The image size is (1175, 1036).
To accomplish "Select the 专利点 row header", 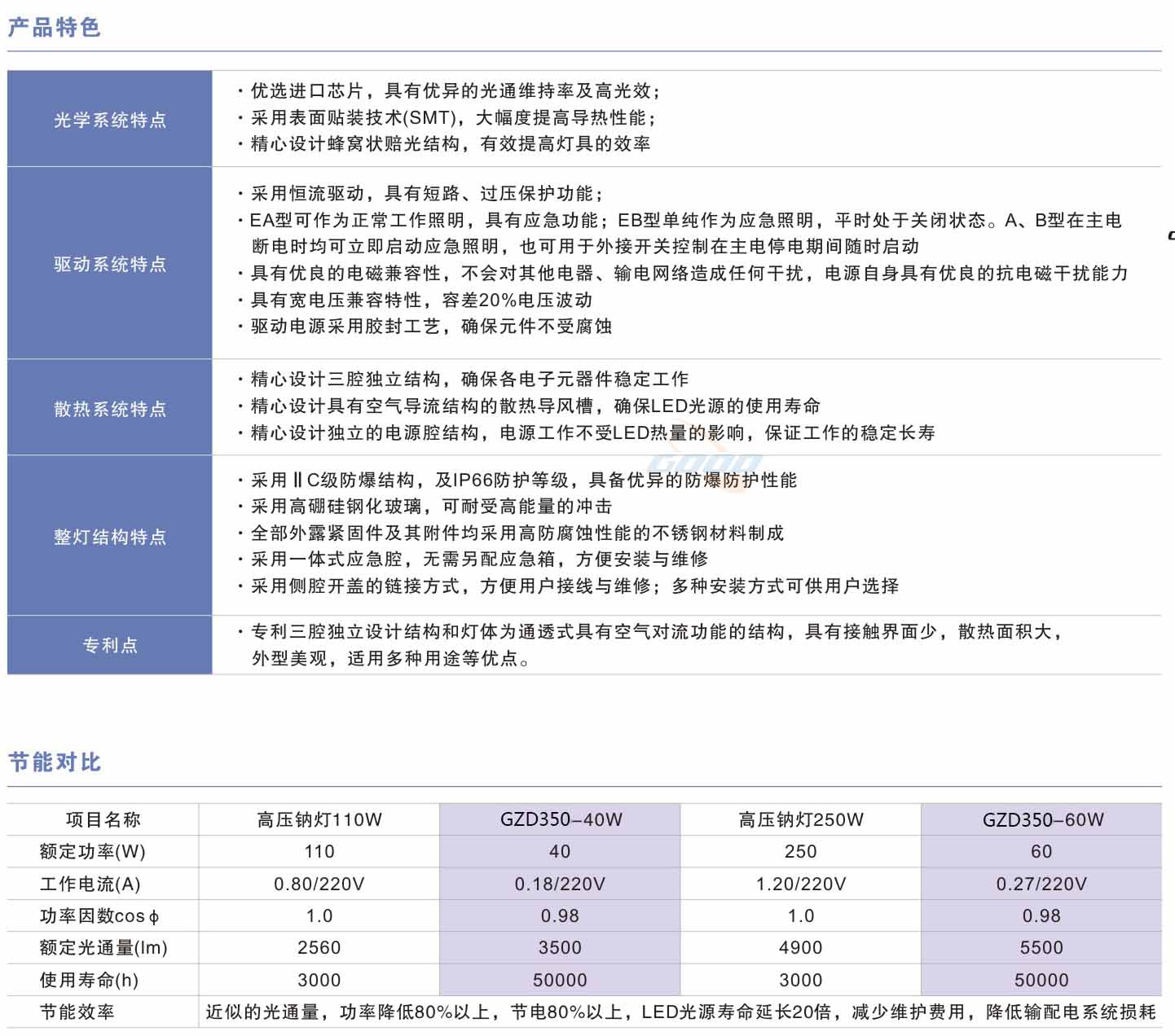I will 110,645.
